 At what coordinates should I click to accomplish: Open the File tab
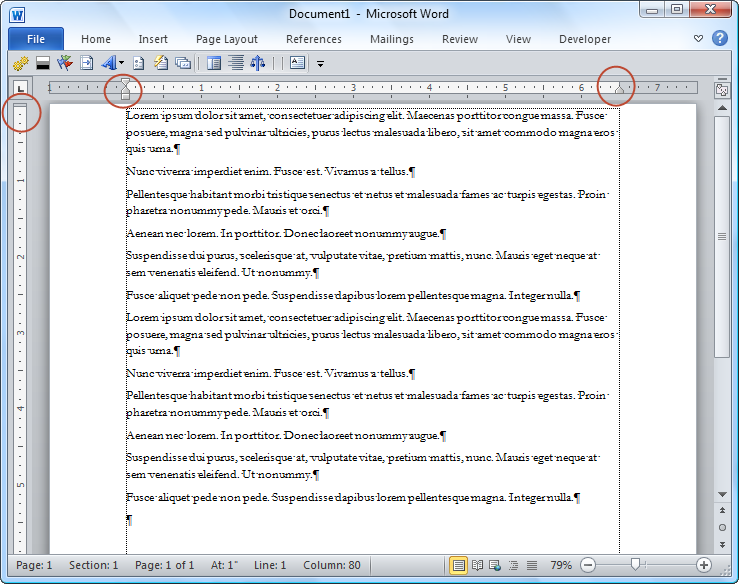click(36, 39)
